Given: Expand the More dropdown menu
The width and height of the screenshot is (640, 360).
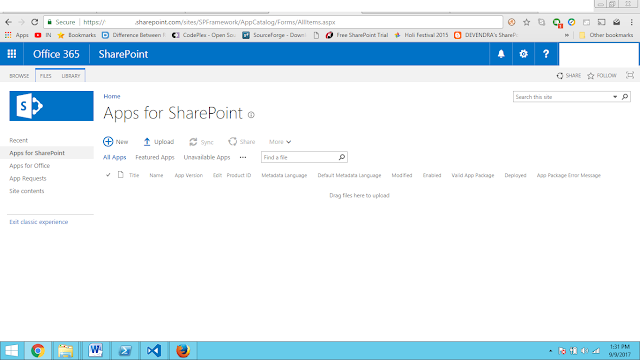Looking at the screenshot, I should pyautogui.click(x=280, y=142).
